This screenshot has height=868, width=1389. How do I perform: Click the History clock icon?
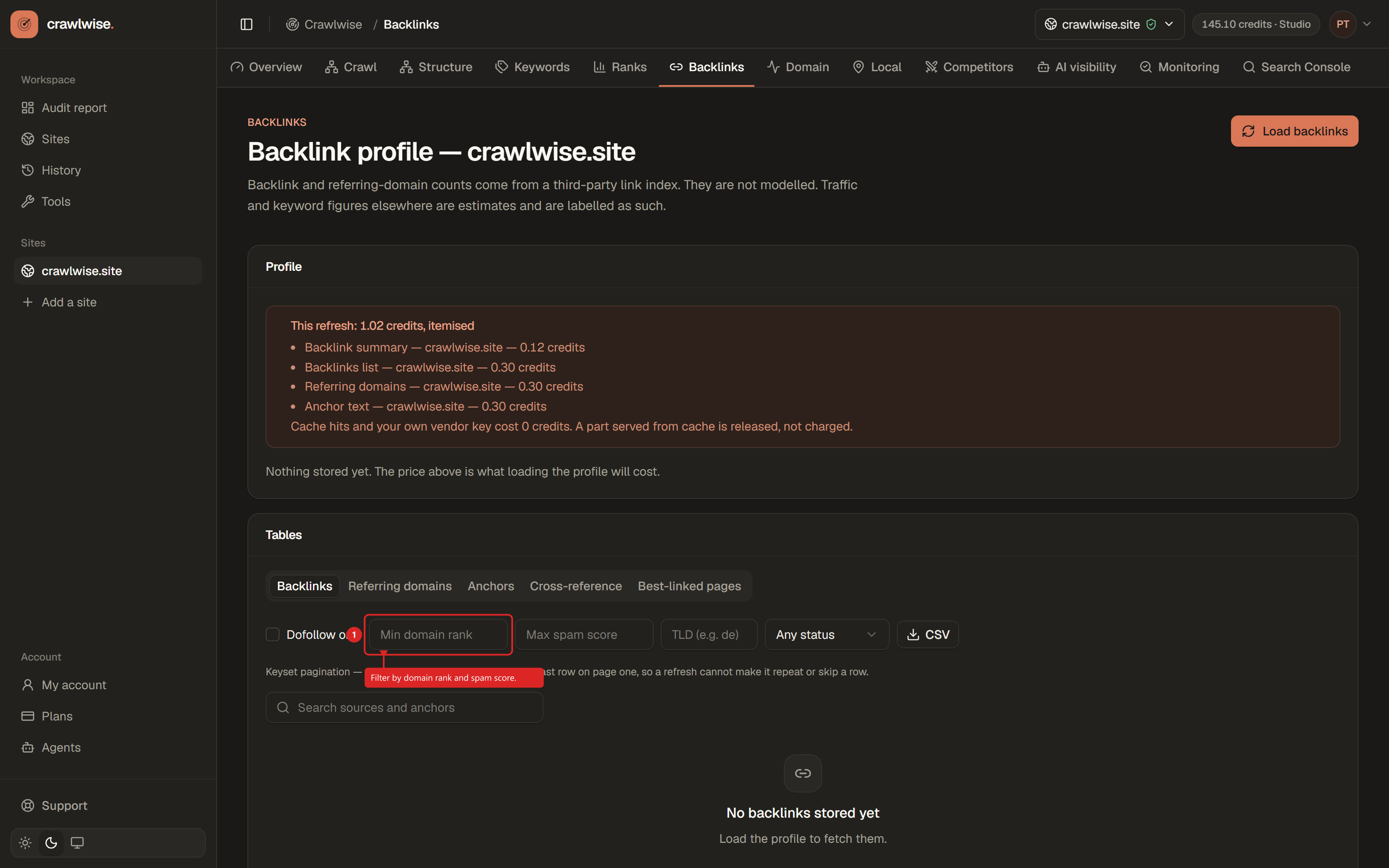pos(27,170)
